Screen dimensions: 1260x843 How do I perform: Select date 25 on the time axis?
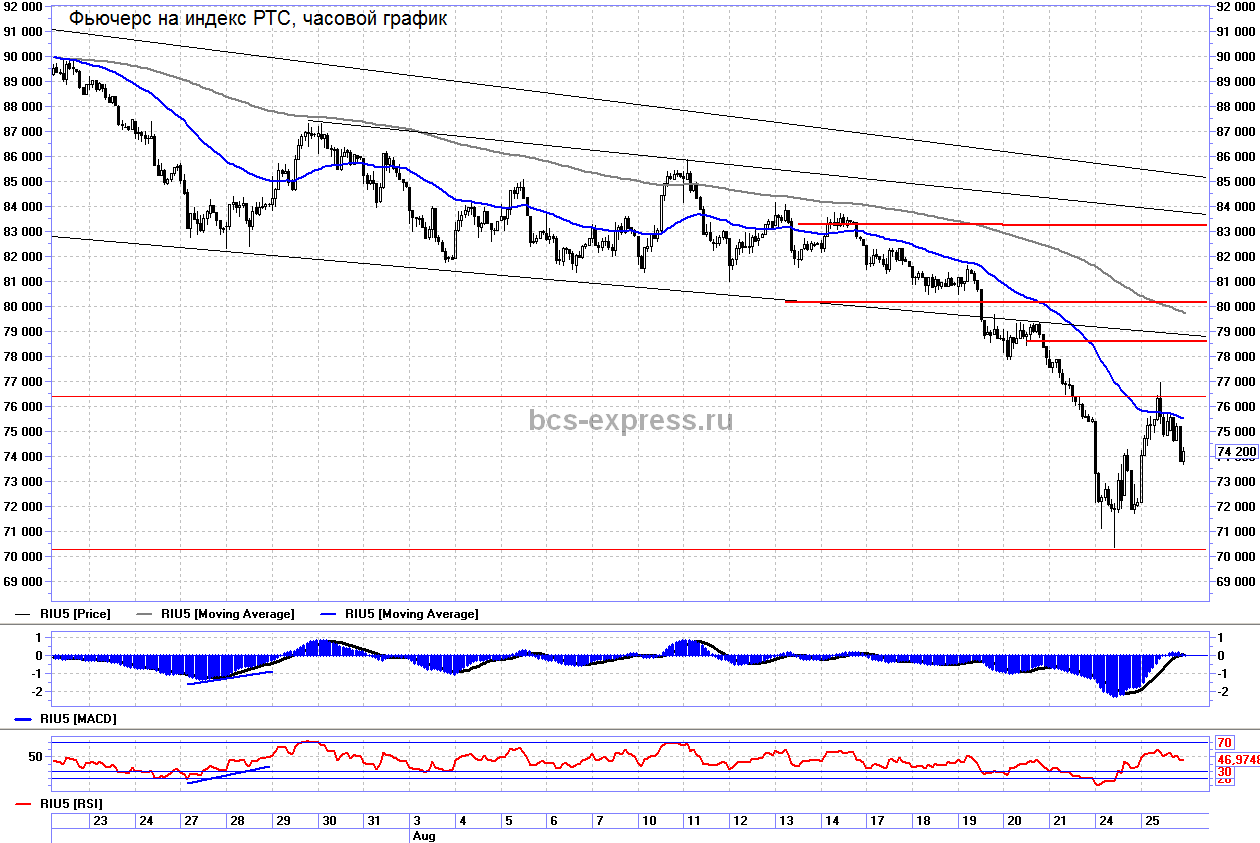[x=1151, y=821]
